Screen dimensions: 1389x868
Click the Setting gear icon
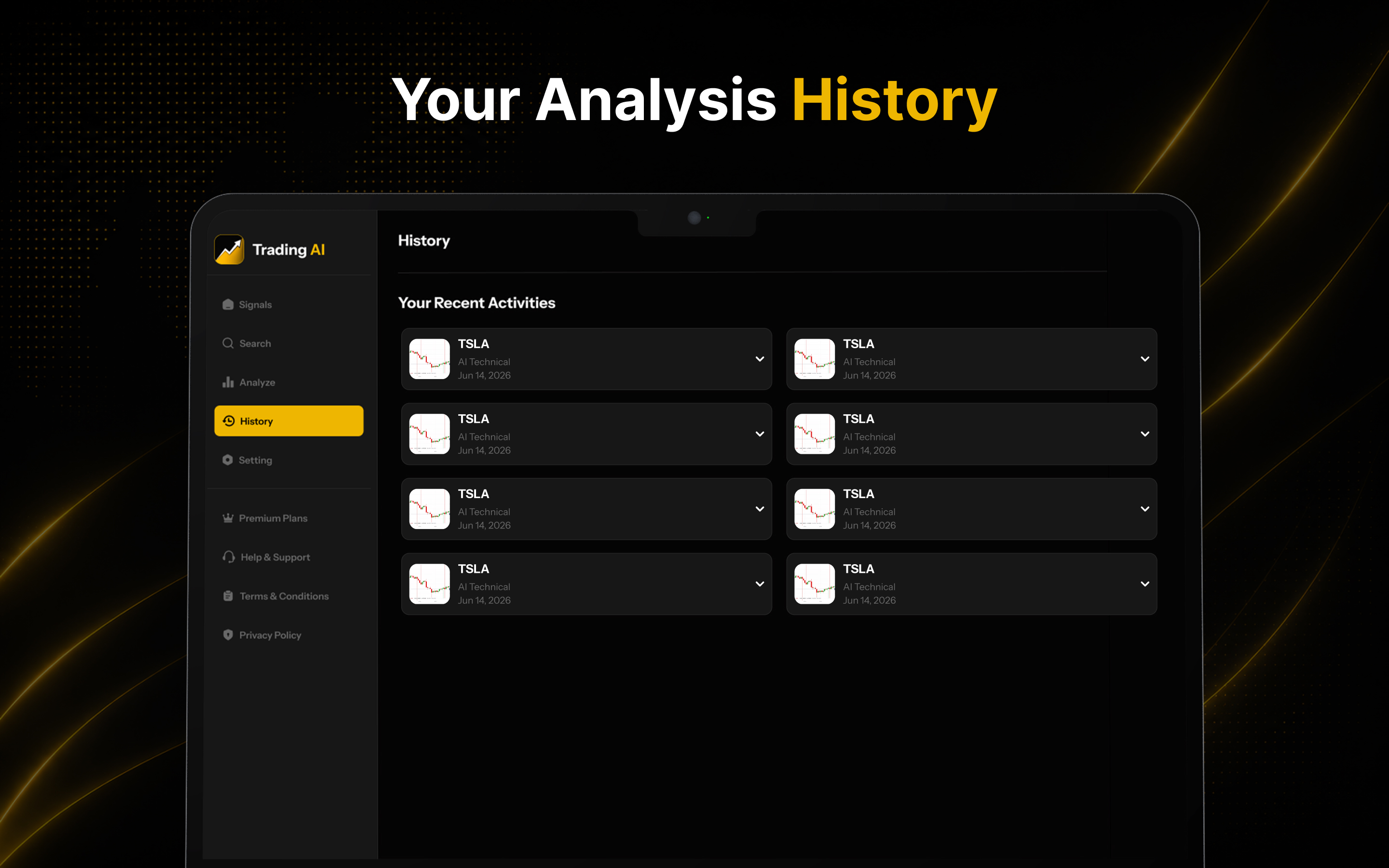pos(228,460)
